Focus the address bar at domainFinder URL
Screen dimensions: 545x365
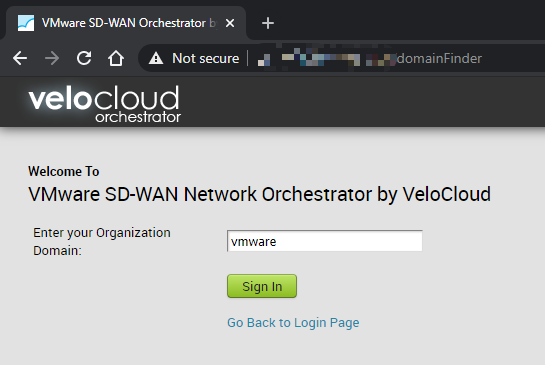(439, 58)
